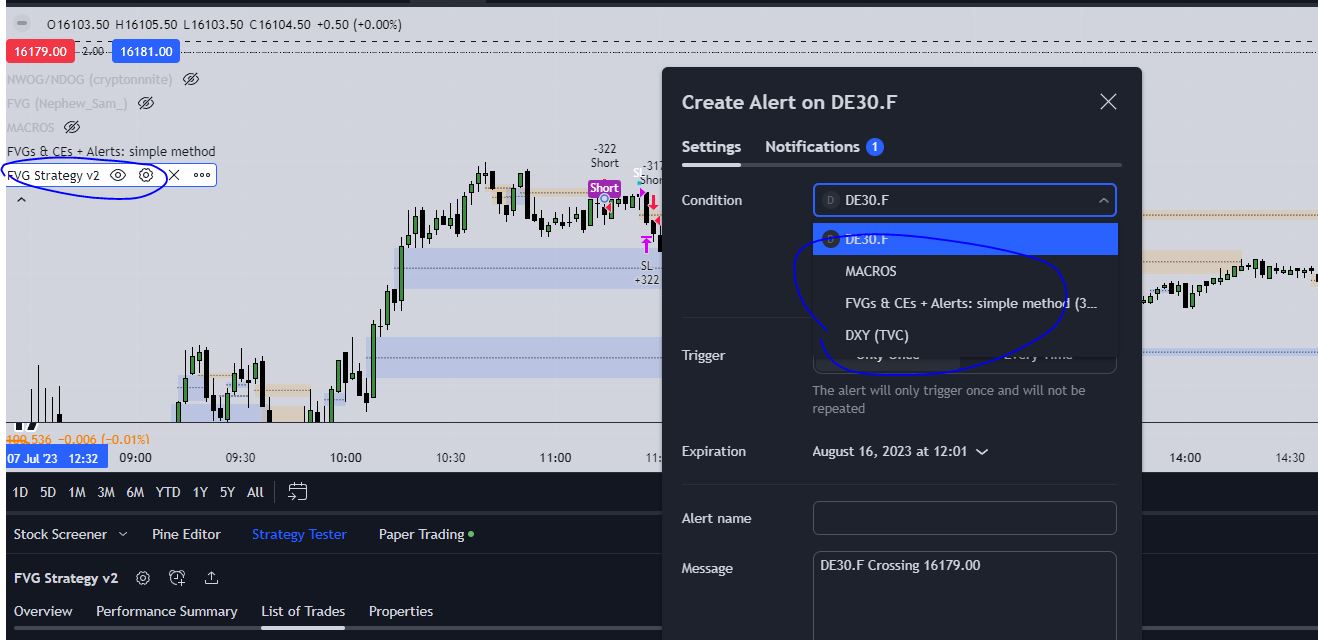Screen dimensions: 1318x640
Task: Hide FVG Strategy v2 with eye icon
Action: click(118, 175)
